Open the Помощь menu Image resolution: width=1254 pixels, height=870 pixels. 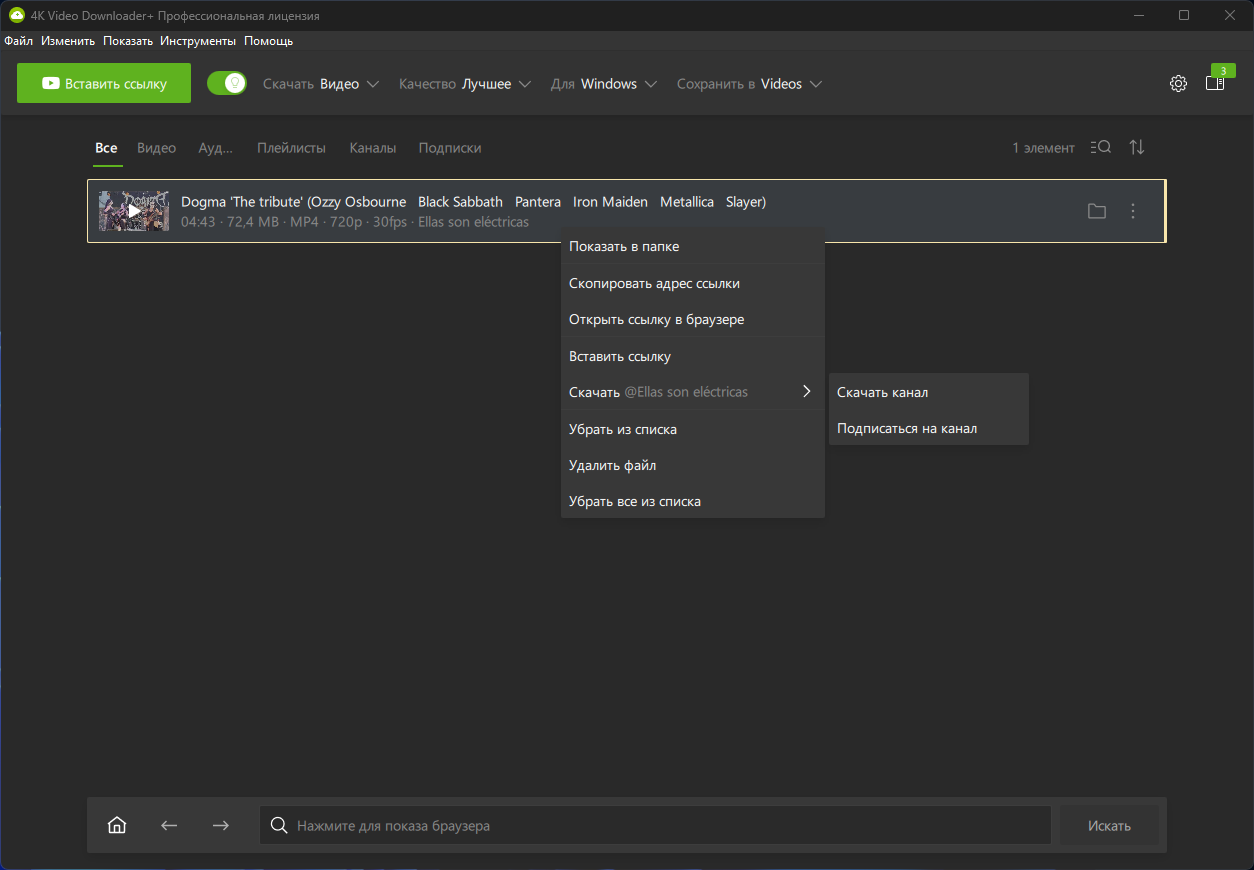coord(269,41)
